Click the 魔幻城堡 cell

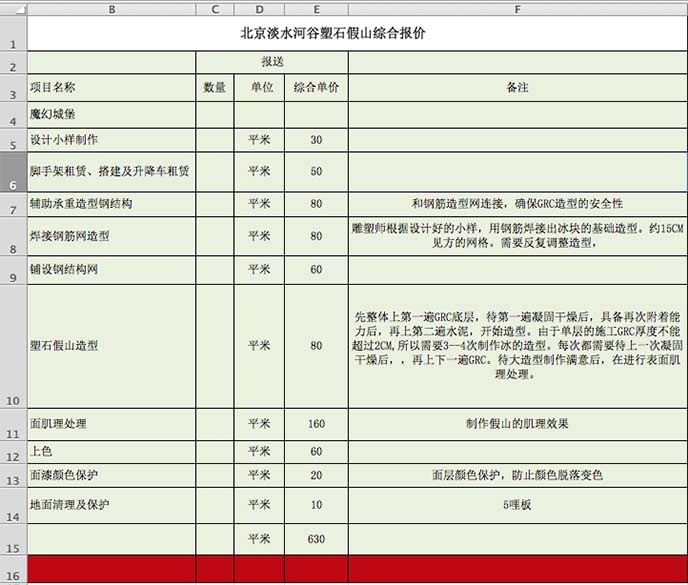pyautogui.click(x=111, y=115)
